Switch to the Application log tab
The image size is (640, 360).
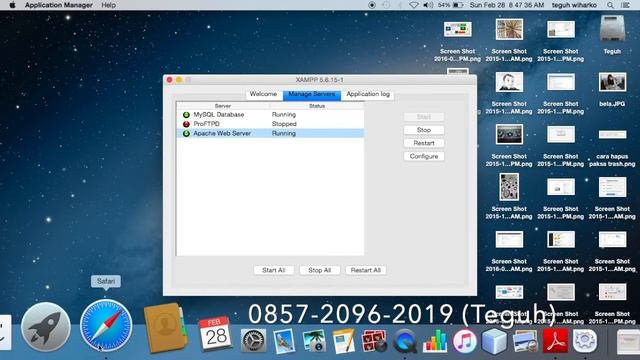click(x=368, y=94)
